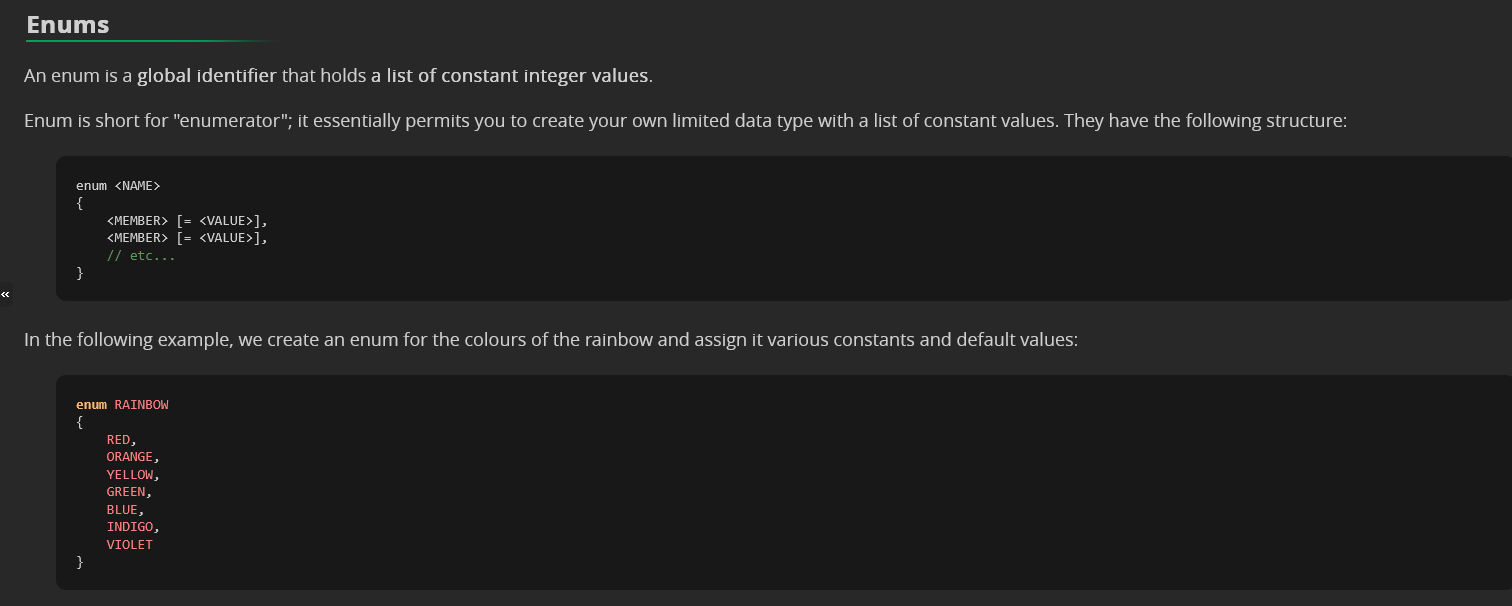This screenshot has height=606, width=1512.
Task: Expand the sidebar with the double-chevron icon
Action: (5, 294)
